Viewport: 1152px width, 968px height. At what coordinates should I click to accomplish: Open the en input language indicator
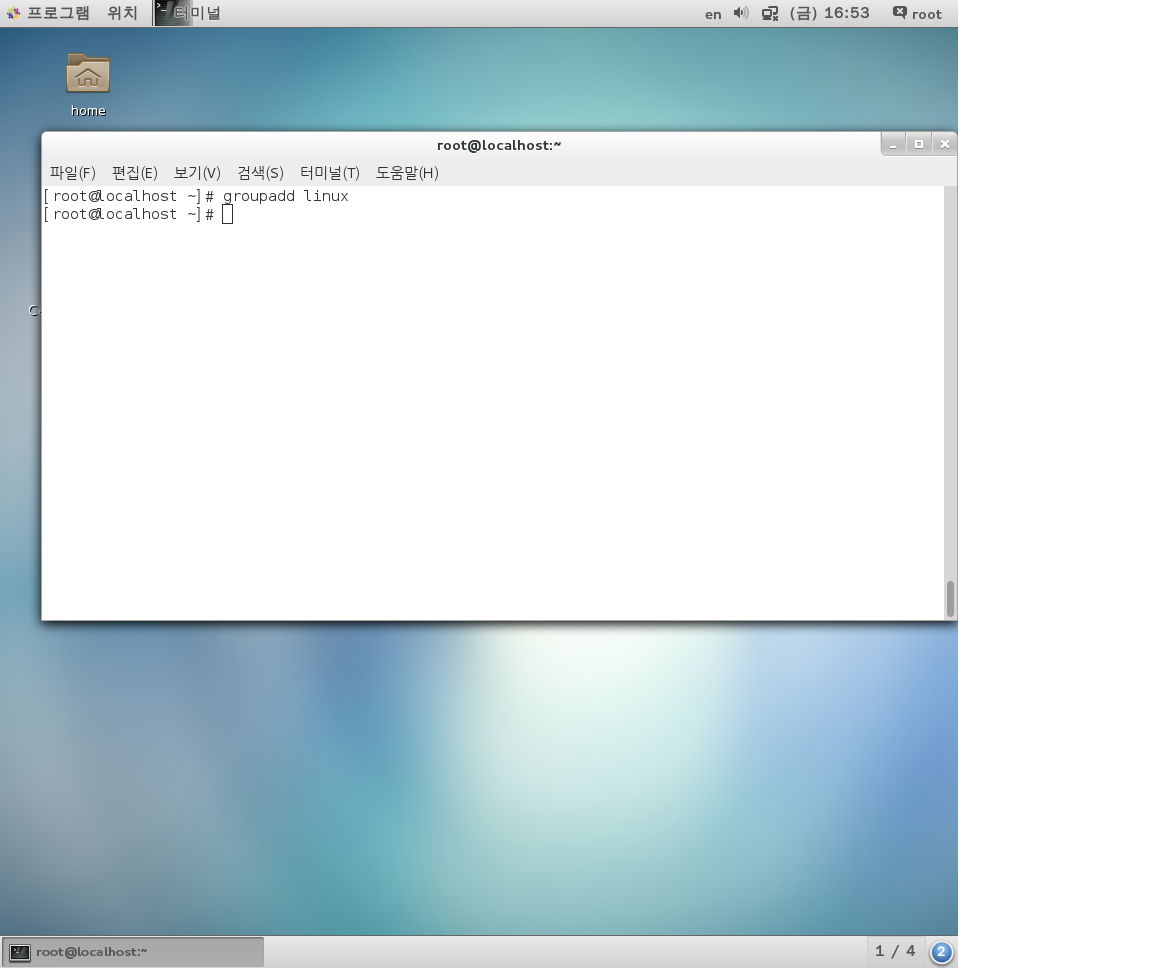[x=713, y=14]
